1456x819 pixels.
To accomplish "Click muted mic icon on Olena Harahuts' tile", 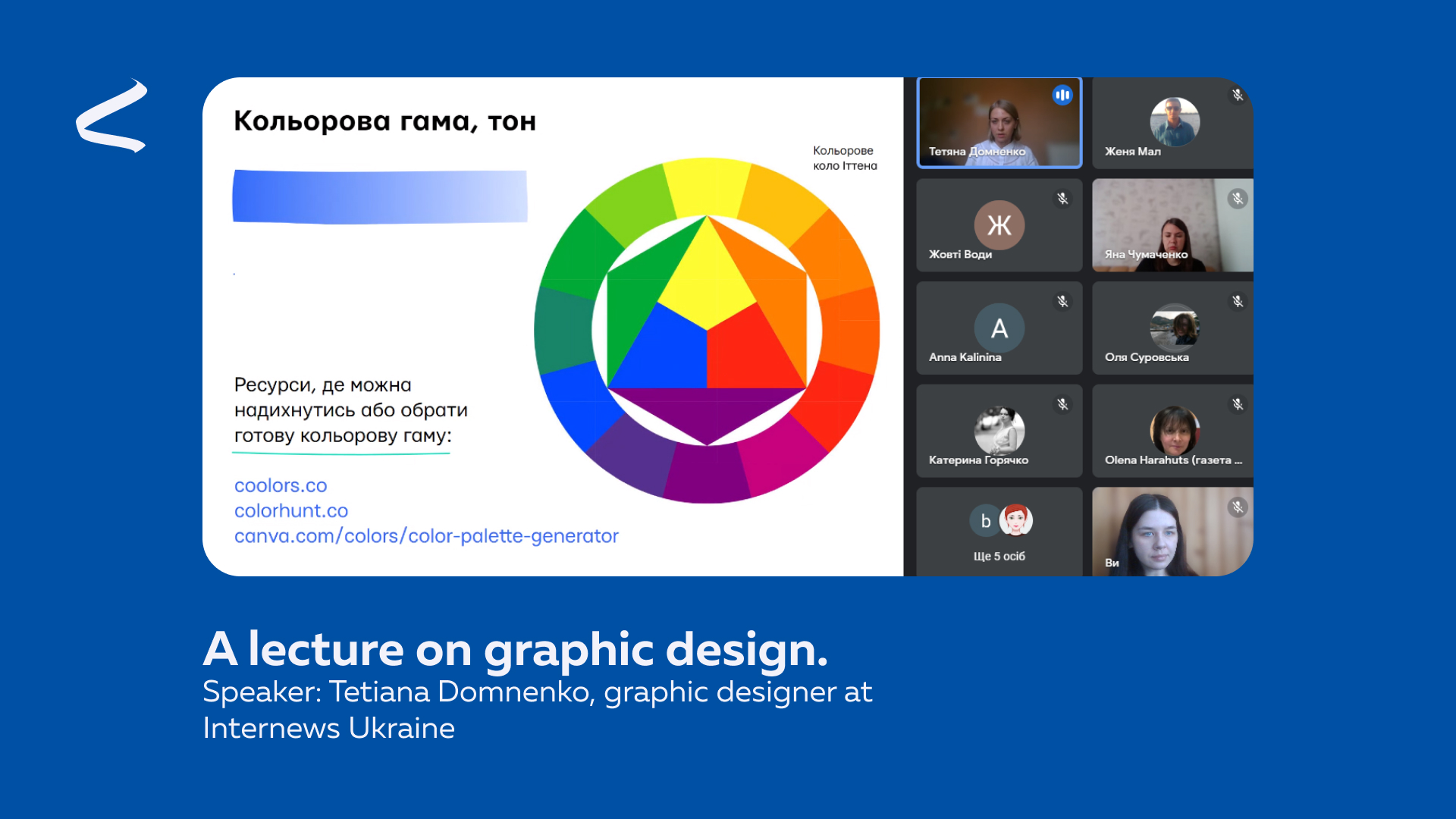I will (x=1238, y=404).
